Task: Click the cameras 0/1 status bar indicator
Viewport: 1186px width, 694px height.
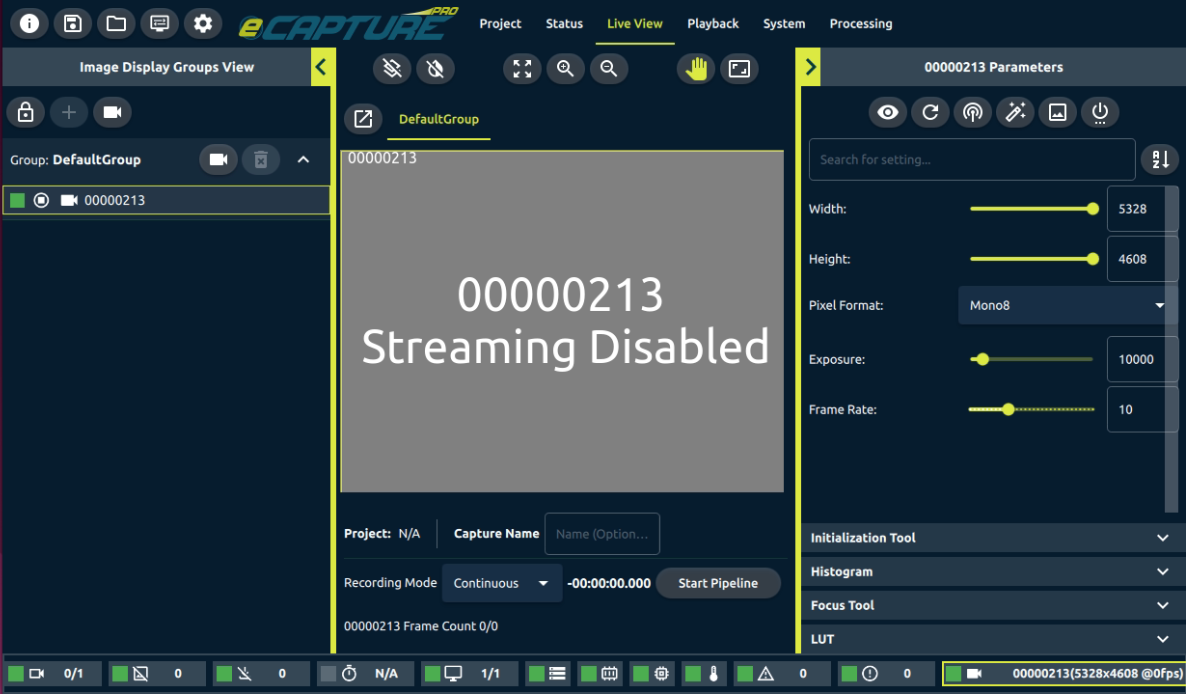Action: 53,674
